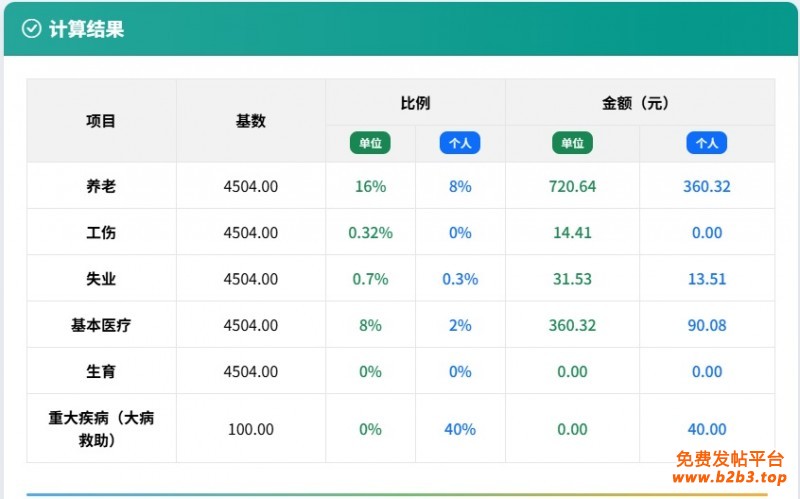800x499 pixels.
Task: Click the 项目 column header
Action: pos(101,121)
